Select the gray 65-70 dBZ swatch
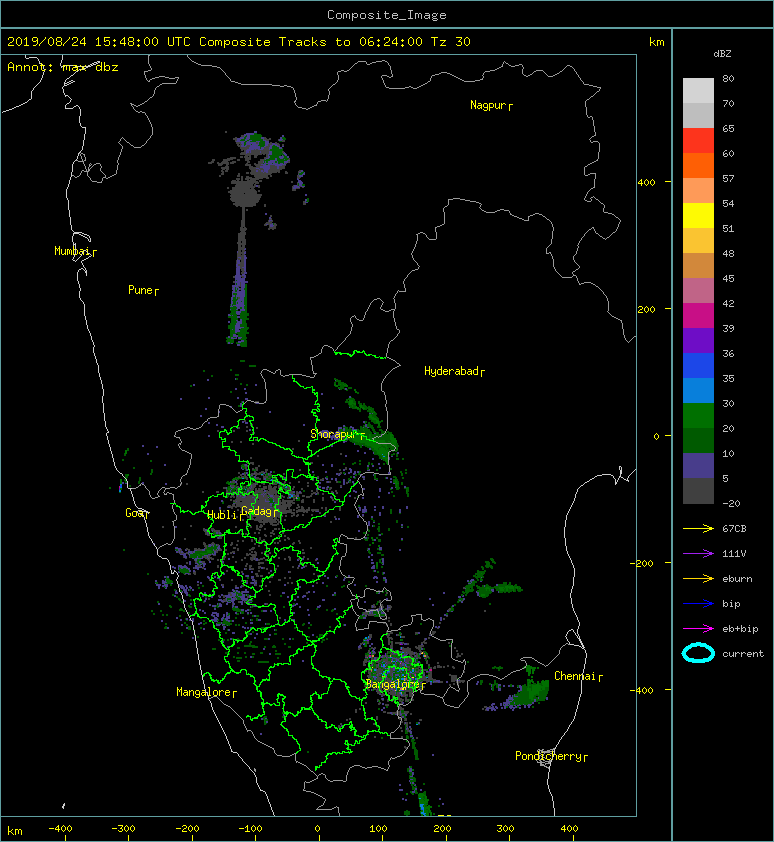774x842 pixels. tap(698, 115)
